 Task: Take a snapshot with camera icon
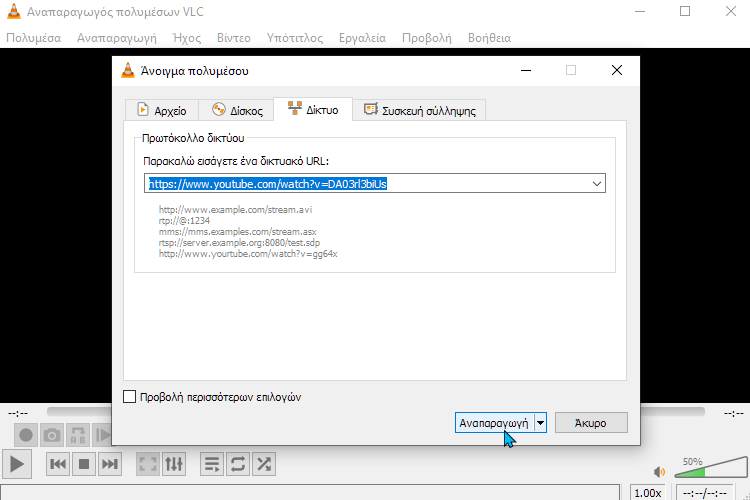52,435
